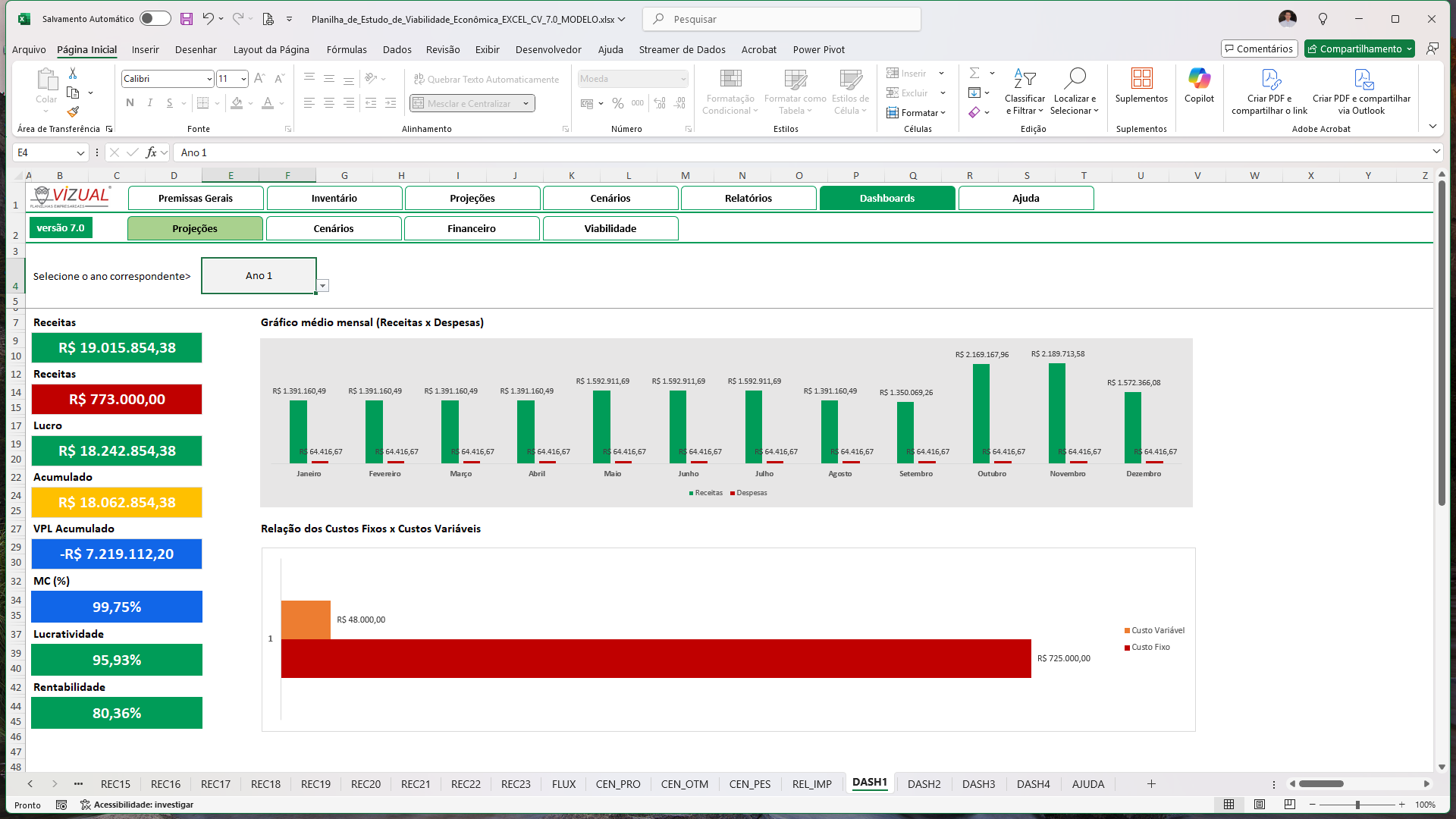Switch to DASH2 sheet tab

coord(924,784)
